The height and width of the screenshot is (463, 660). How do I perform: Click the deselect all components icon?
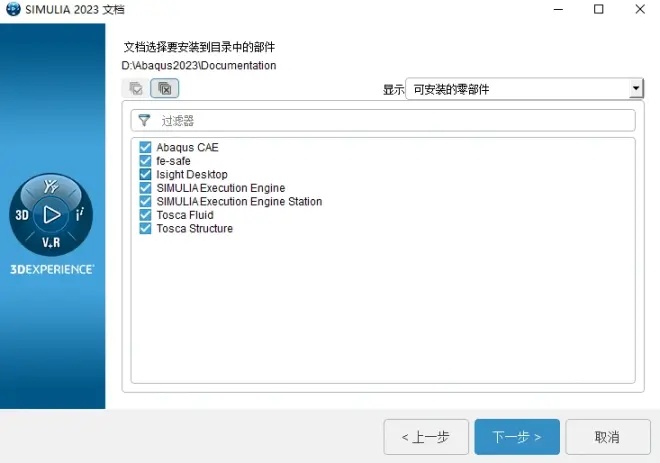click(x=165, y=88)
